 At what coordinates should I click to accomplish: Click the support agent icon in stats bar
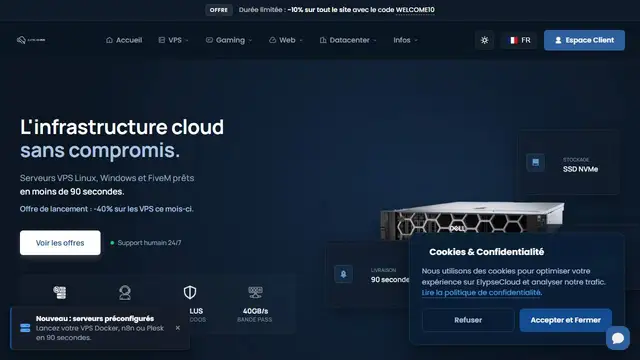tap(125, 292)
